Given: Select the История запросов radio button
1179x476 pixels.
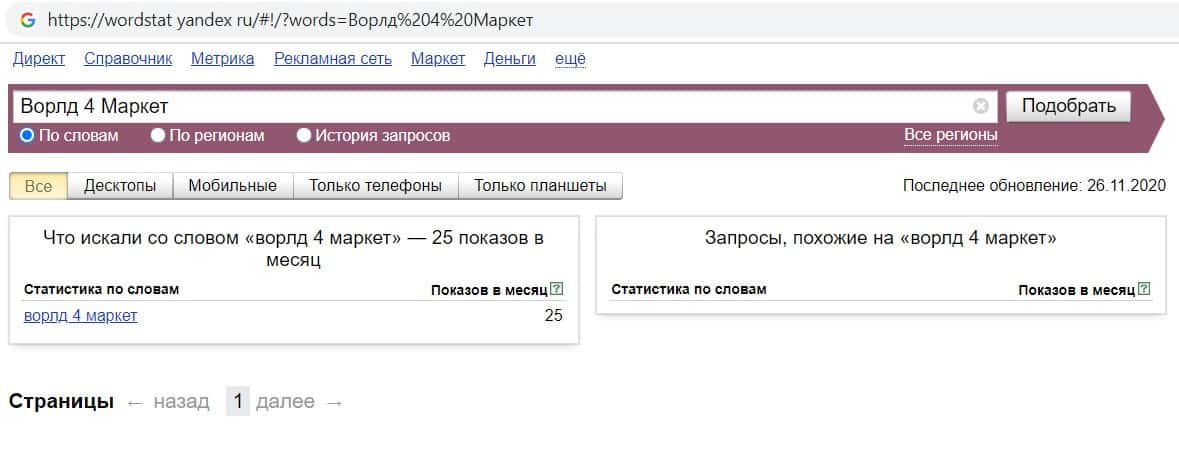Looking at the screenshot, I should pos(304,136).
